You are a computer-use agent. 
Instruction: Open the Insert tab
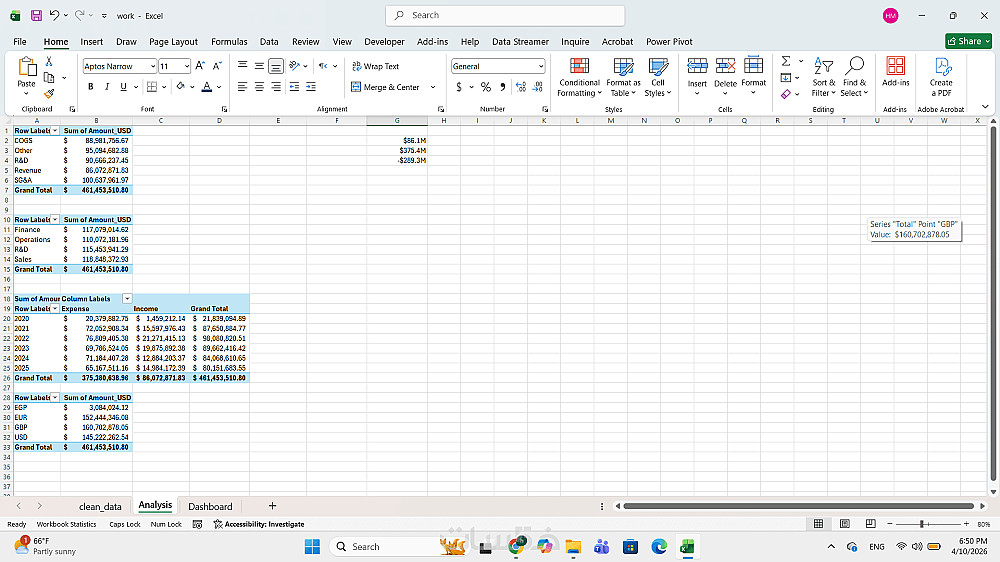click(91, 41)
